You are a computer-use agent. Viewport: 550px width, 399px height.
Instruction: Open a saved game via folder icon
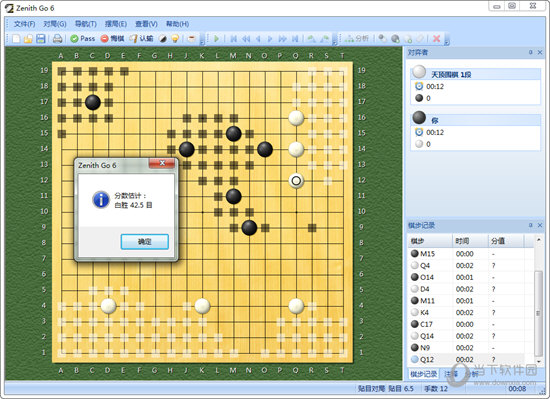pos(28,39)
